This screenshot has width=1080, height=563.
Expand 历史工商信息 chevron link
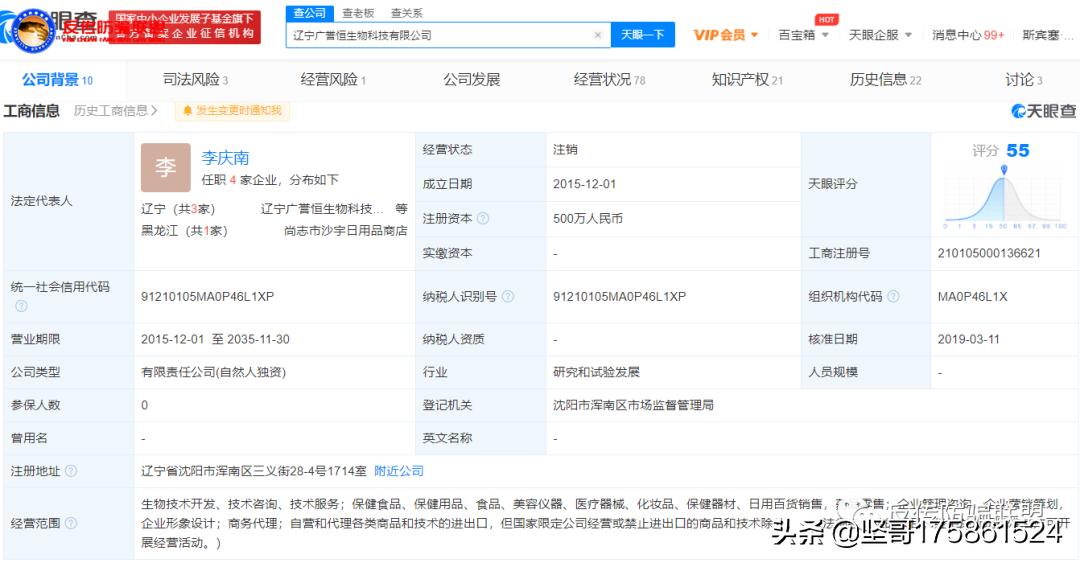(116, 111)
